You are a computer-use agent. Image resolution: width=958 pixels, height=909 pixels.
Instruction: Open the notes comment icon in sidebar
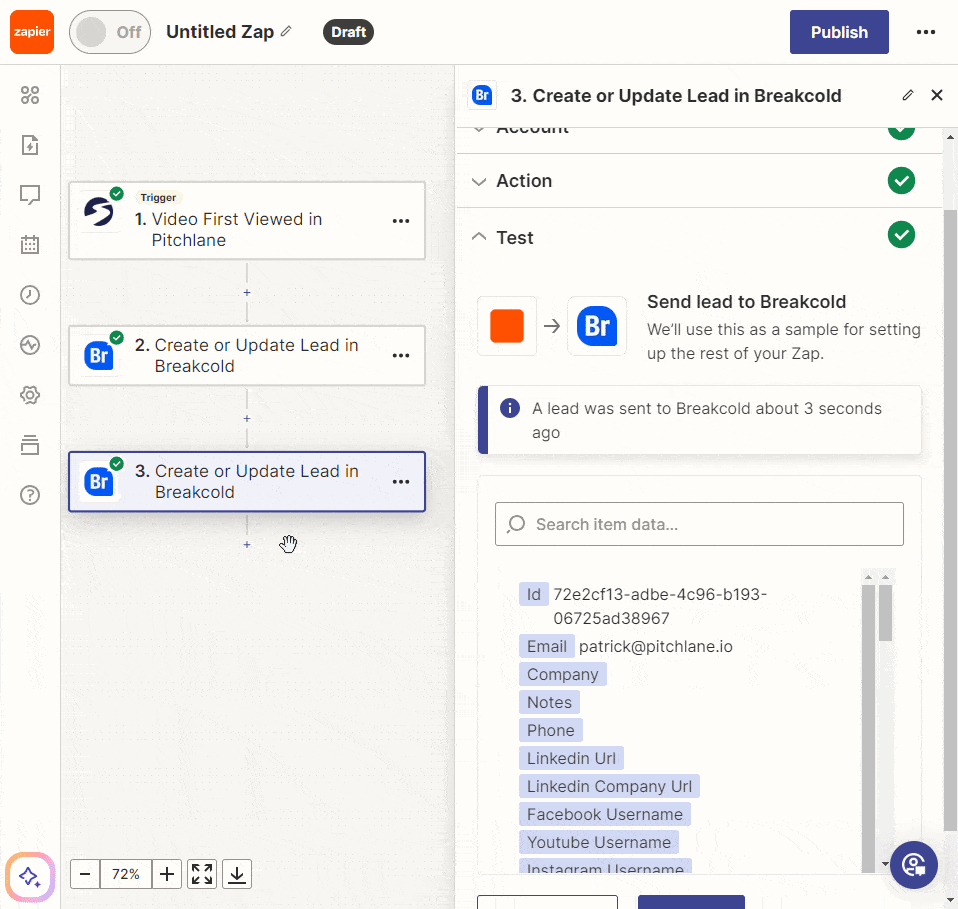30,195
